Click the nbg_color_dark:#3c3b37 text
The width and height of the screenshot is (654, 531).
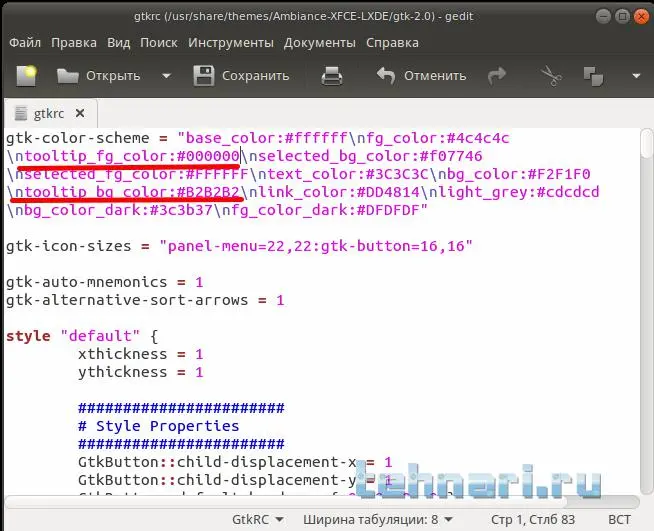click(114, 210)
